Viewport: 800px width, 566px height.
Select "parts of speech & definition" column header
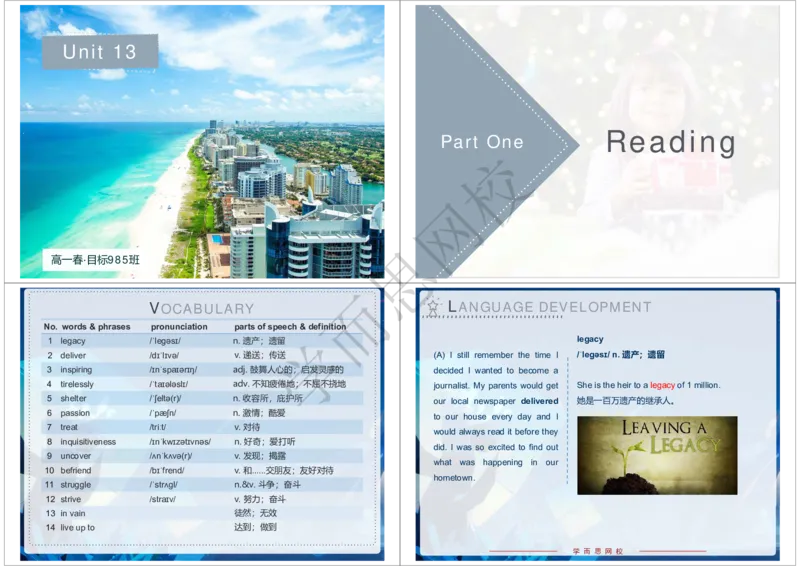tap(290, 327)
